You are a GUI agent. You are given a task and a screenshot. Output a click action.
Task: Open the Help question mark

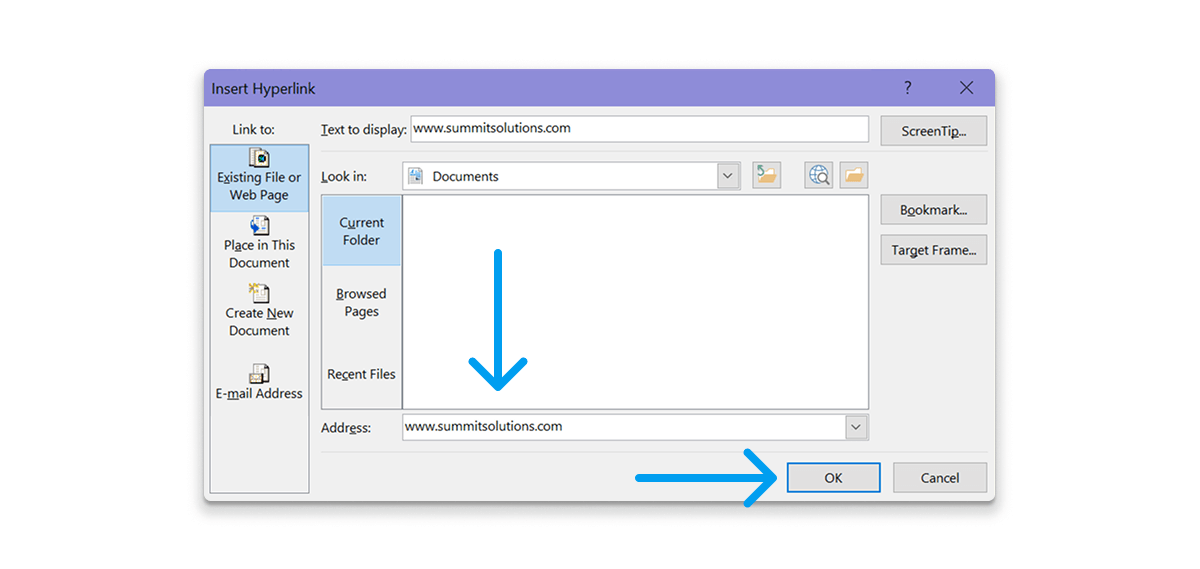(x=908, y=88)
